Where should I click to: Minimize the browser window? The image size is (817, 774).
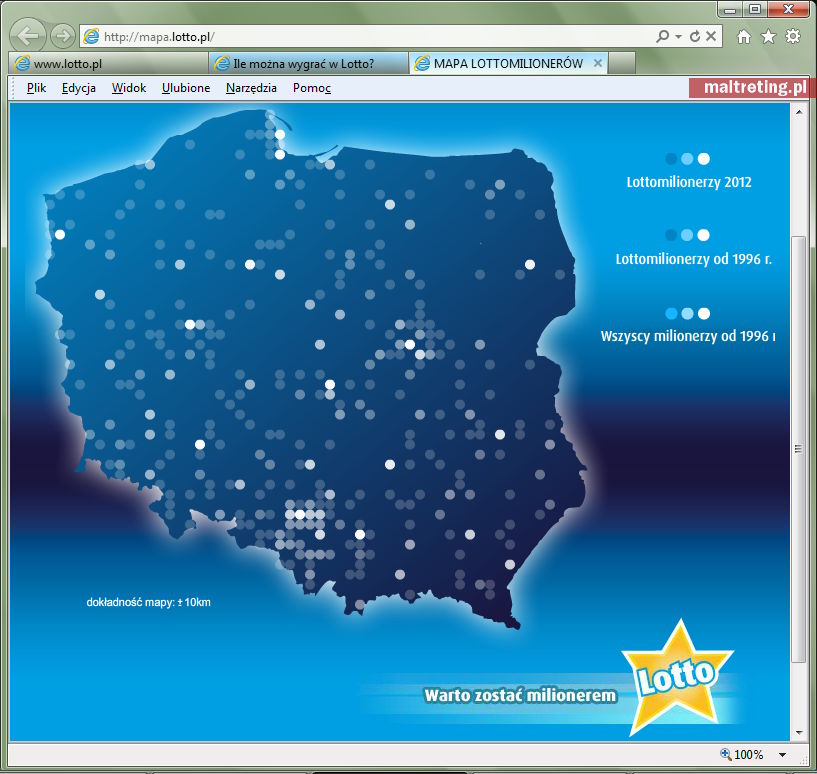coord(730,9)
